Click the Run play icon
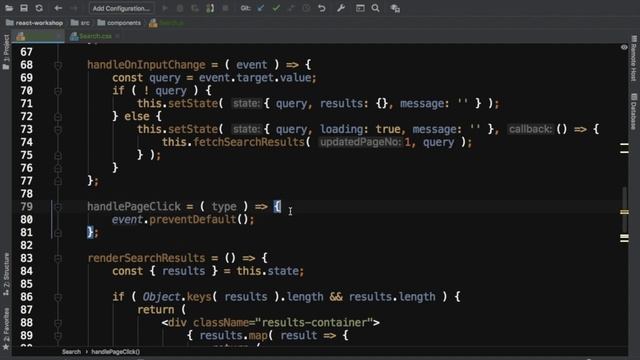The width and height of the screenshot is (640, 360). [165, 8]
